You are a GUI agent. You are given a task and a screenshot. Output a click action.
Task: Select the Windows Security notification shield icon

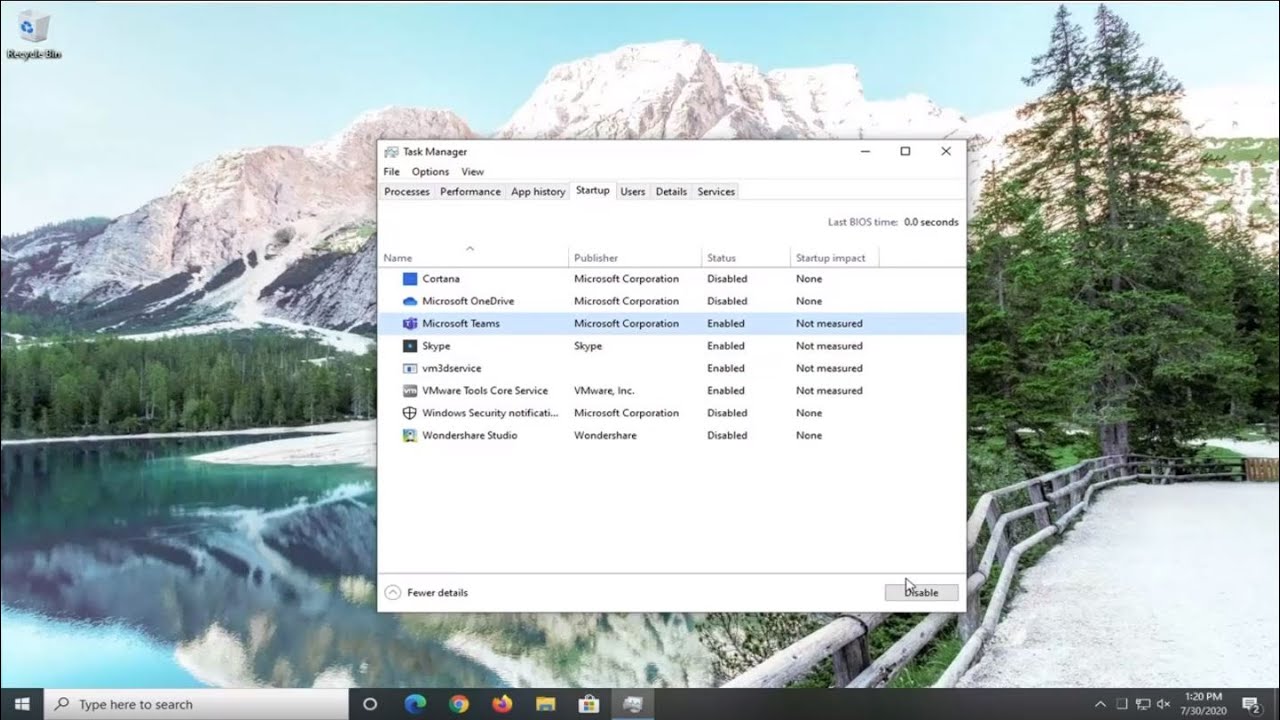pyautogui.click(x=409, y=413)
